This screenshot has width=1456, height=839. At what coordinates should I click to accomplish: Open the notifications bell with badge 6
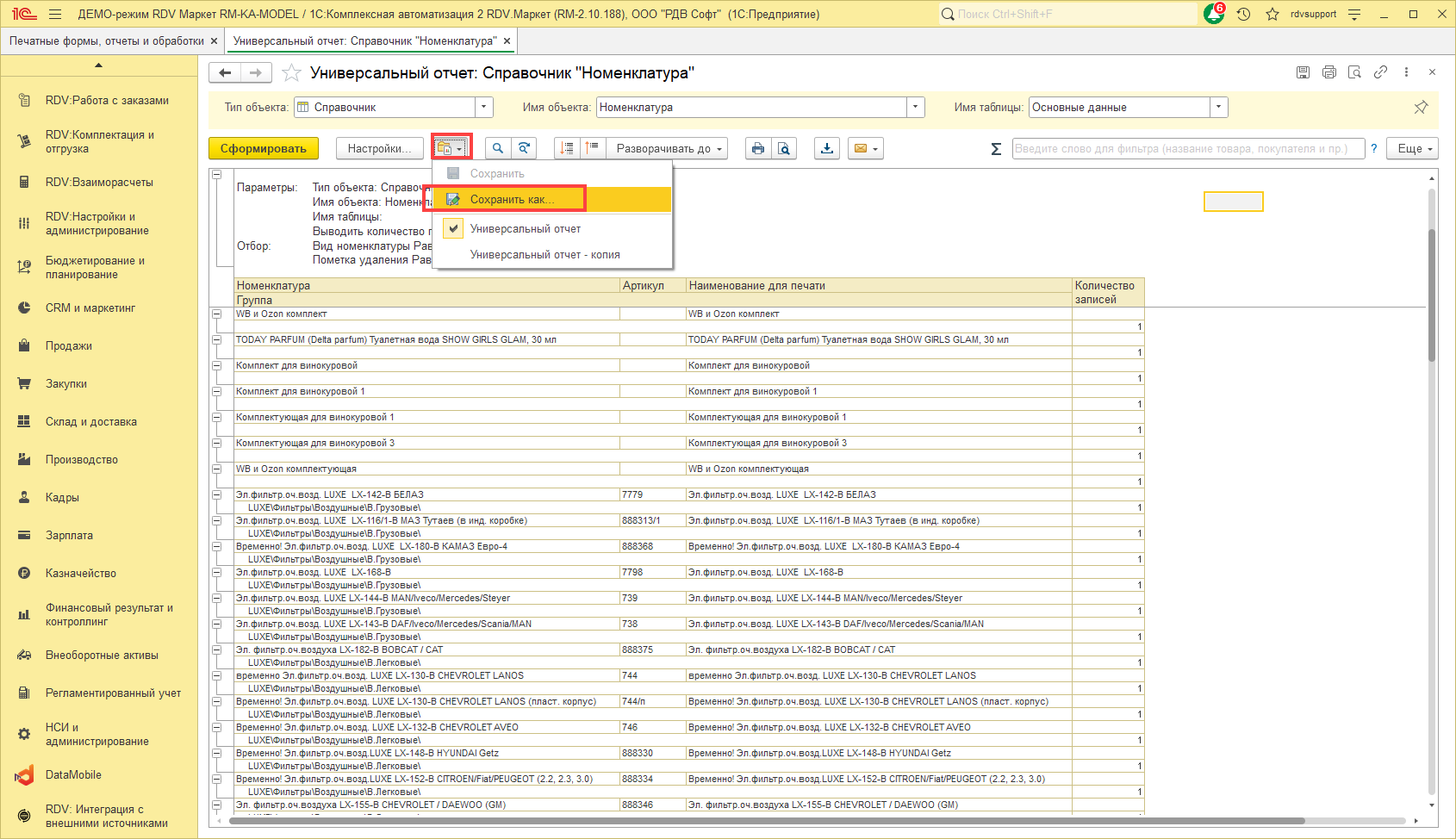(1214, 15)
